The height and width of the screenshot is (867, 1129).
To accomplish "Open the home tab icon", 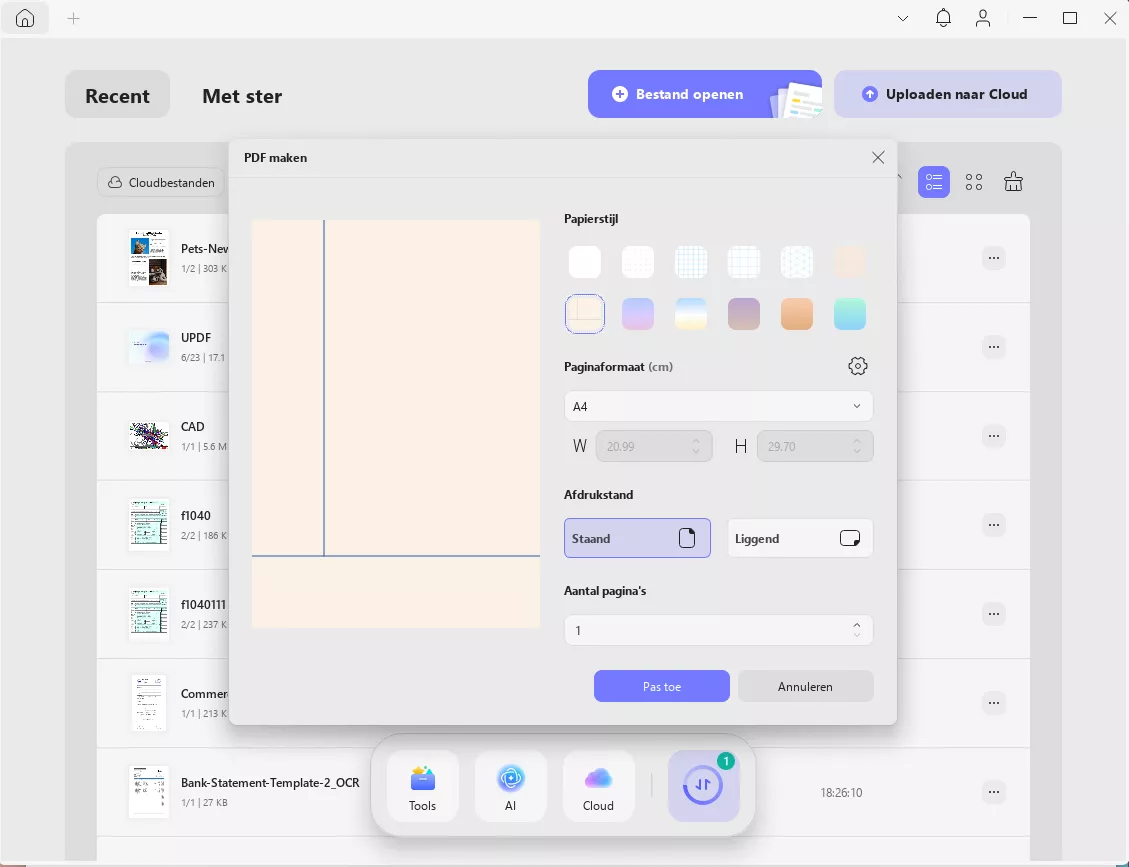I will coord(25,19).
